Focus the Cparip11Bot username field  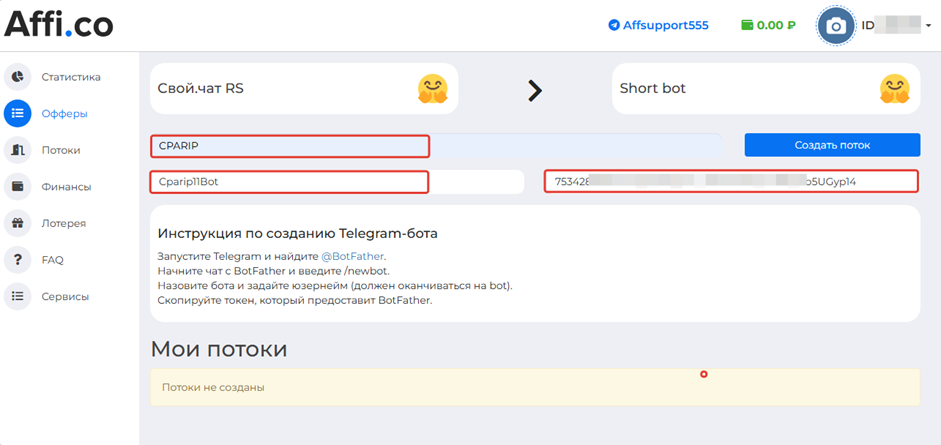[337, 182]
